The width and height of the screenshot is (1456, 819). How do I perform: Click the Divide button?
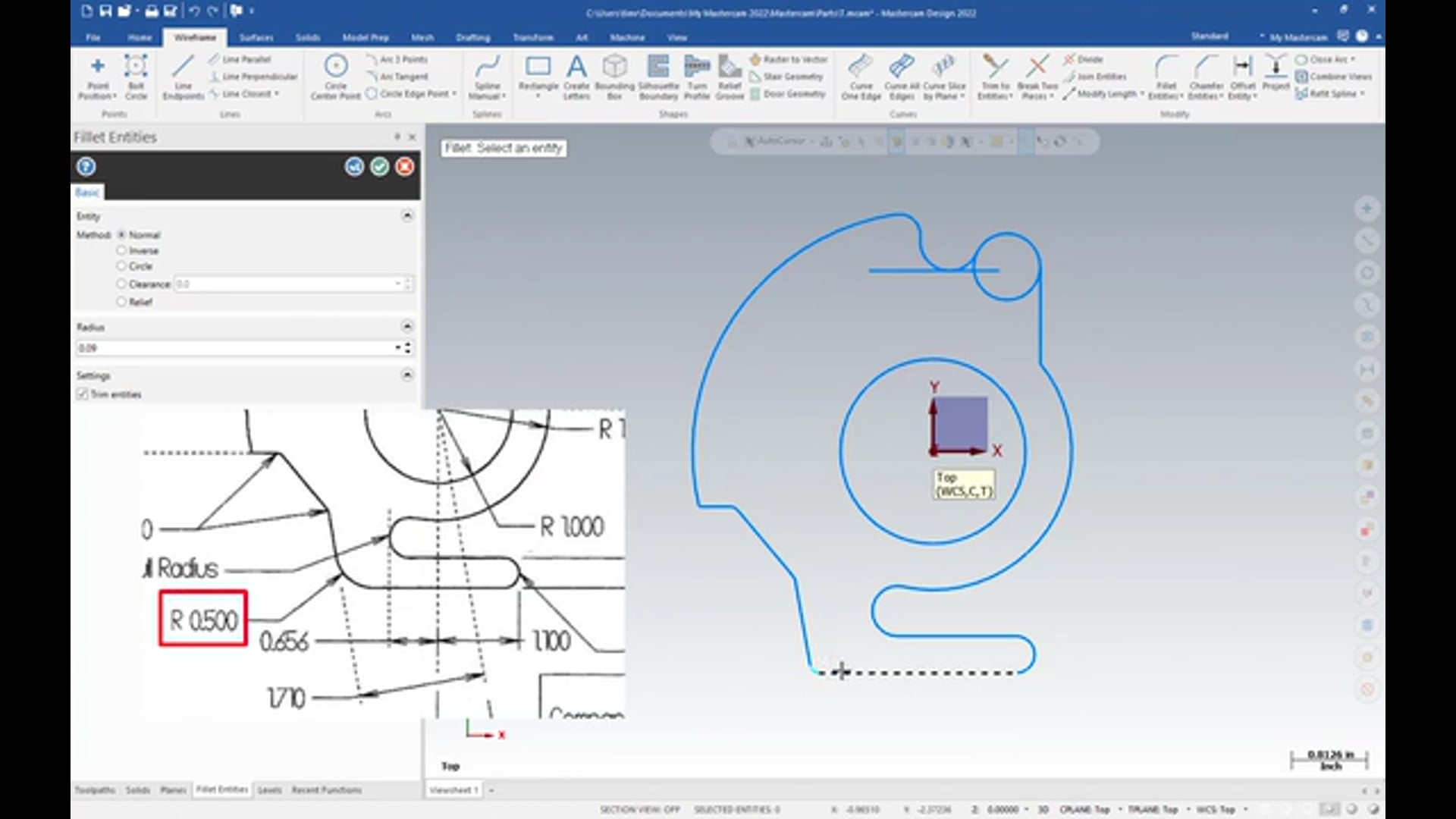1083,59
